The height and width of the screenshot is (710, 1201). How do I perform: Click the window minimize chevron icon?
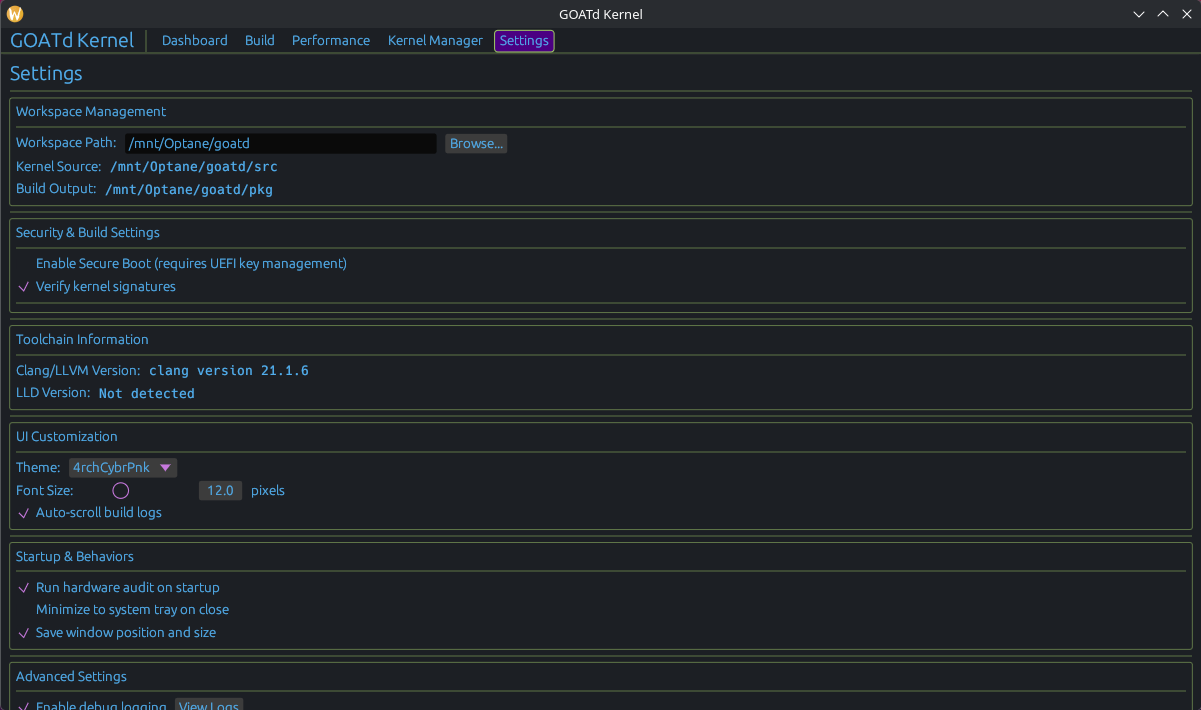click(1139, 14)
